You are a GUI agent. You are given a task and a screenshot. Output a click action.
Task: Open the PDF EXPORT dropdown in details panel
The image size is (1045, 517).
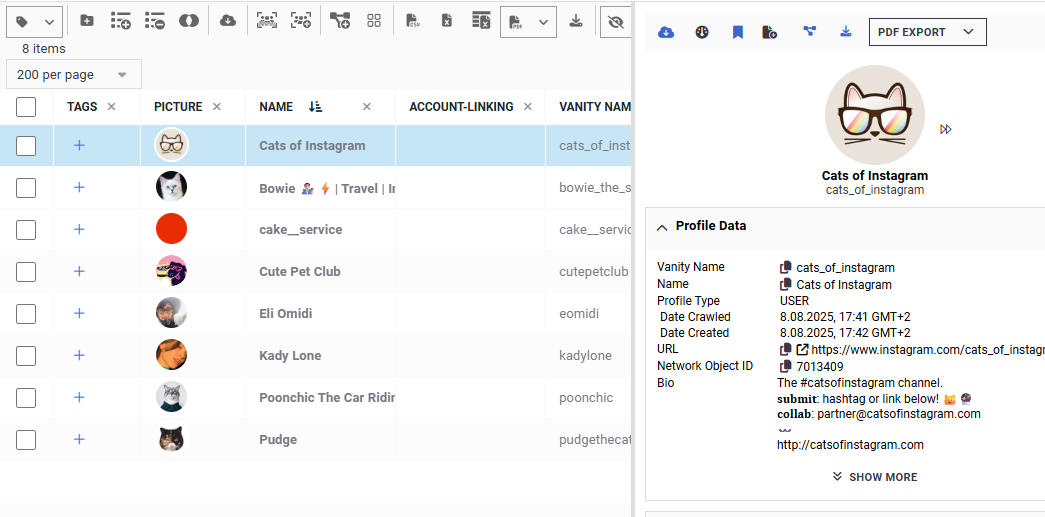(928, 32)
